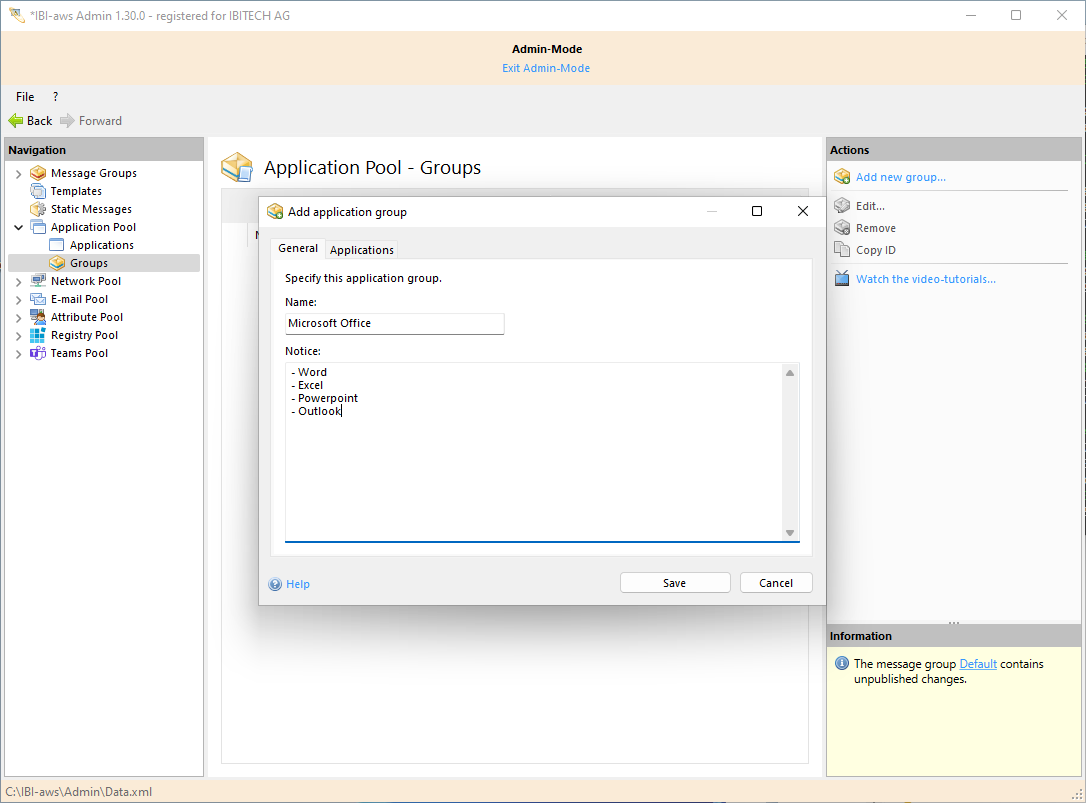This screenshot has height=803, width=1086.
Task: Click the Registry Pool icon
Action: 38,335
